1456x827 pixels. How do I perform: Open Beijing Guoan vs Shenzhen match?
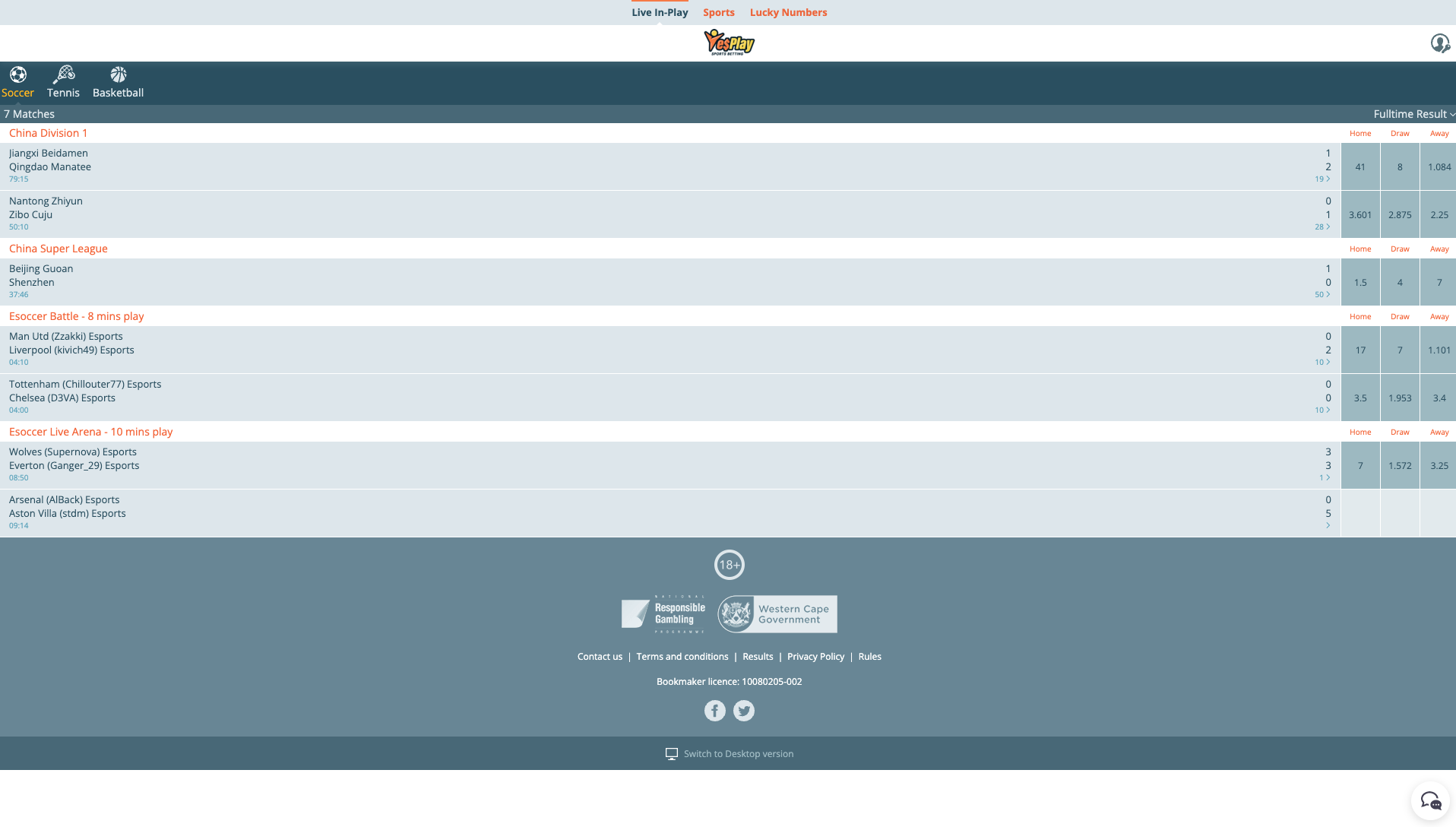(x=670, y=282)
